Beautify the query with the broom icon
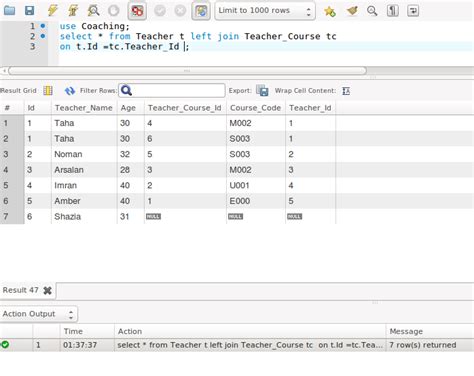 tap(352, 11)
